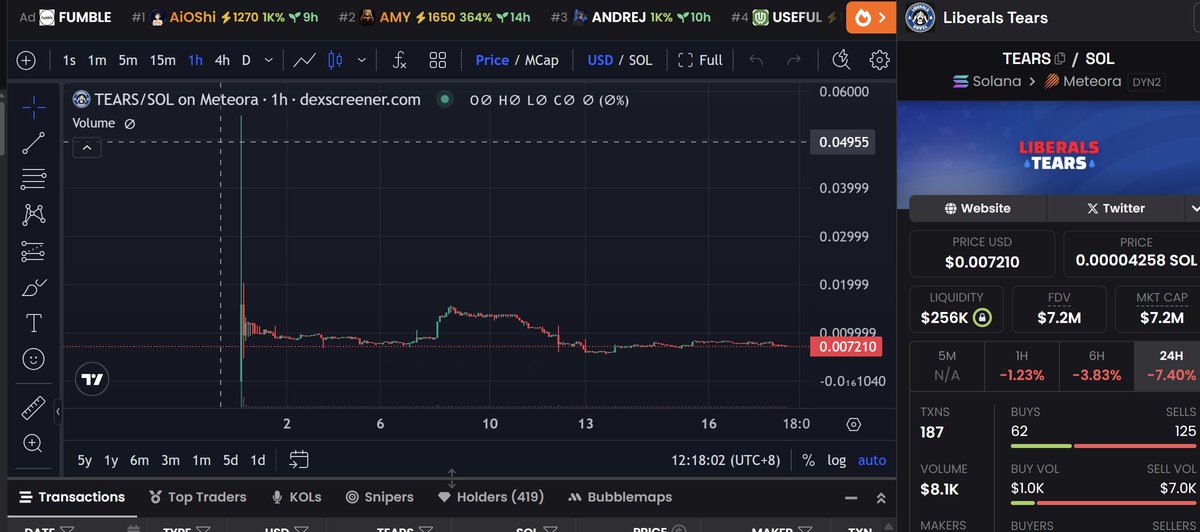Click the orange fire trending button
Screen dimensions: 1200x532
click(x=872, y=17)
